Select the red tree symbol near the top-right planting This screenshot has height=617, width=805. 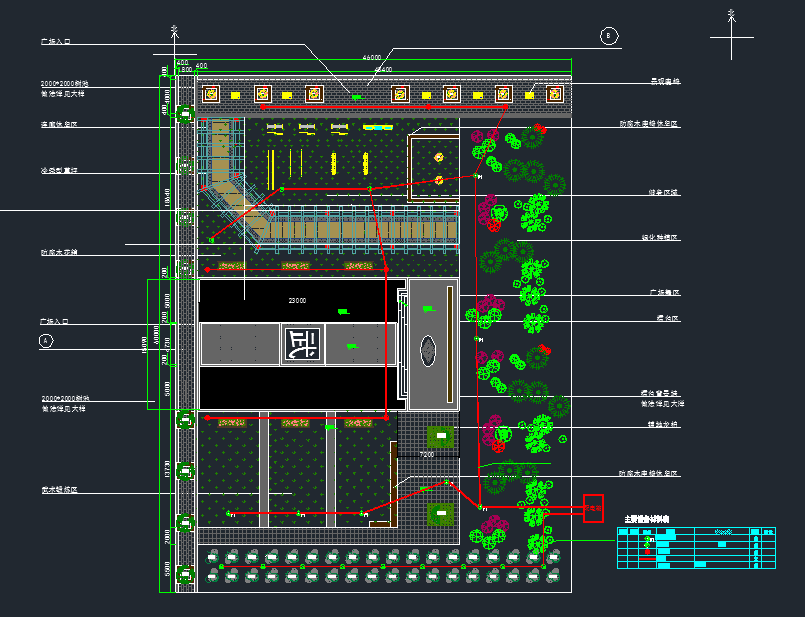click(539, 128)
